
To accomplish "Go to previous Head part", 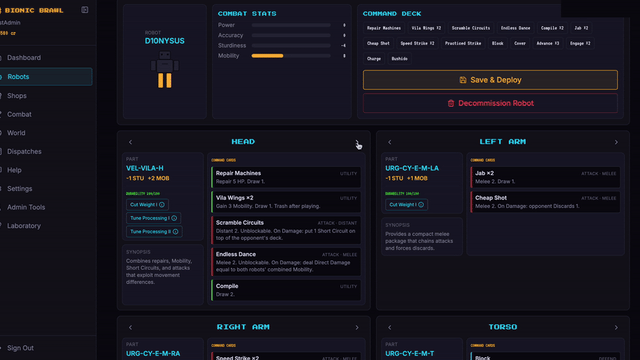I will tap(131, 142).
